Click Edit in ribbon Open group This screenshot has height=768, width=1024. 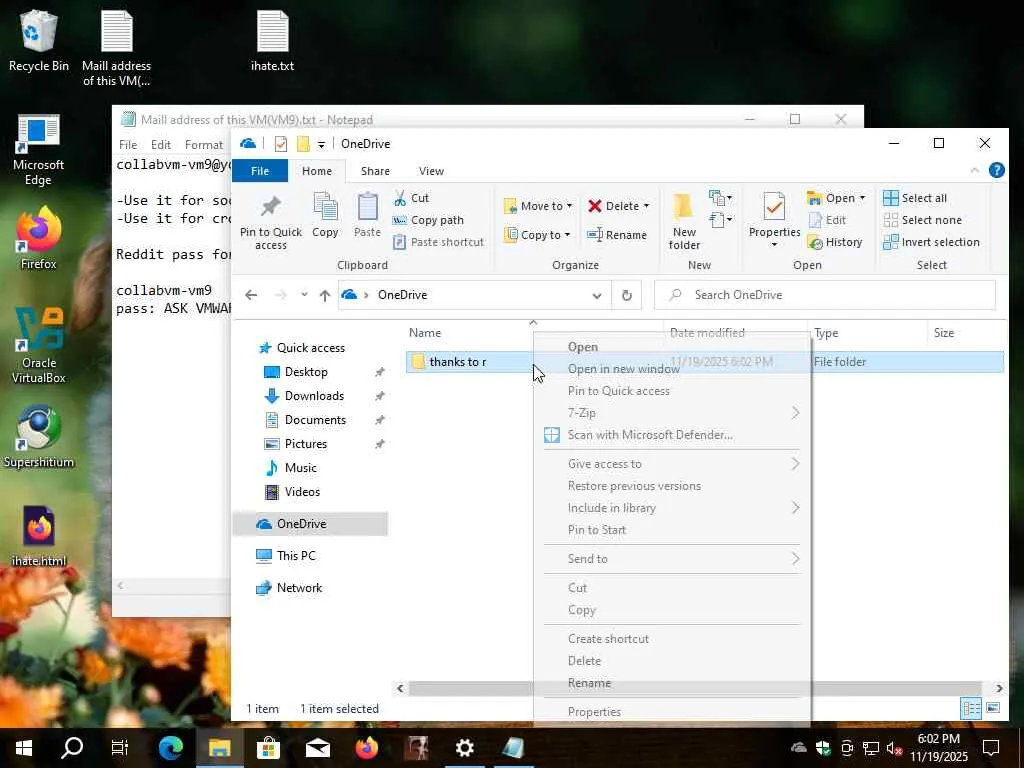[827, 220]
